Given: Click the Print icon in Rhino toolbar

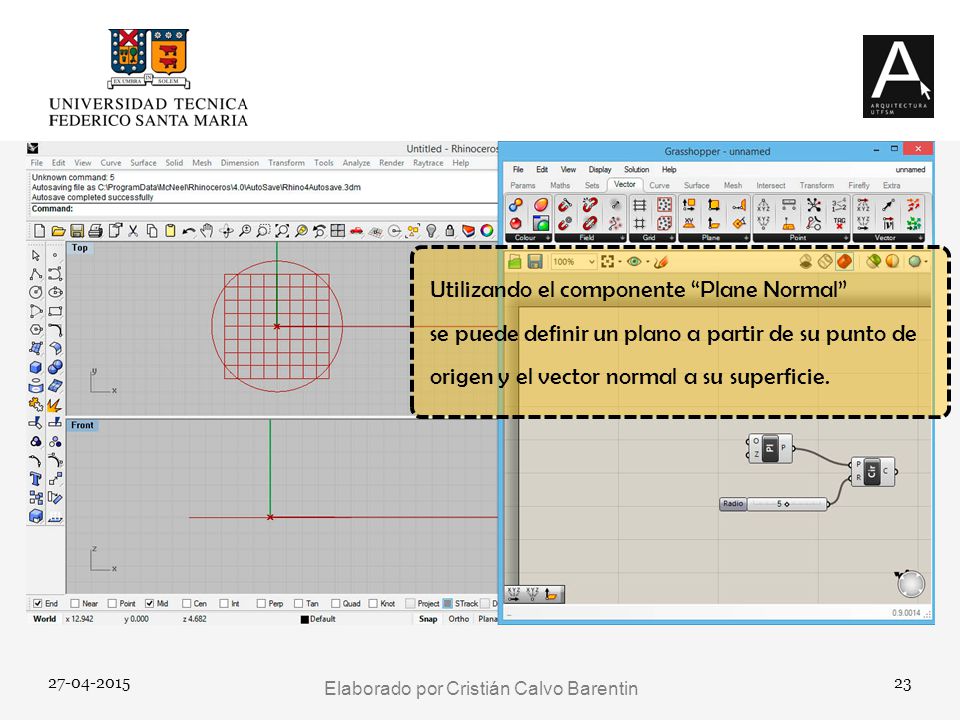Looking at the screenshot, I should tap(95, 231).
